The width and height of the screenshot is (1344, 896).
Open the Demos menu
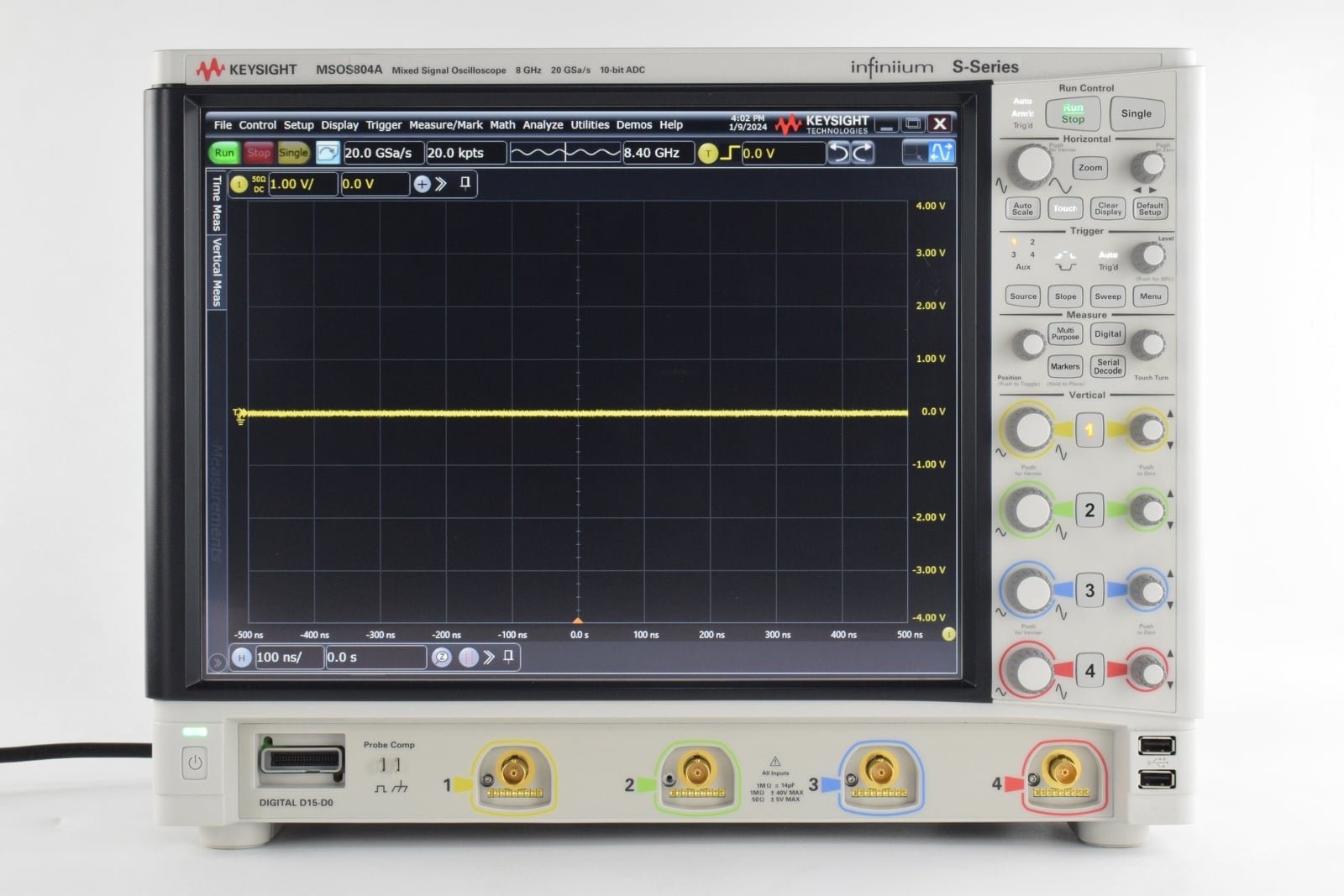tap(634, 125)
